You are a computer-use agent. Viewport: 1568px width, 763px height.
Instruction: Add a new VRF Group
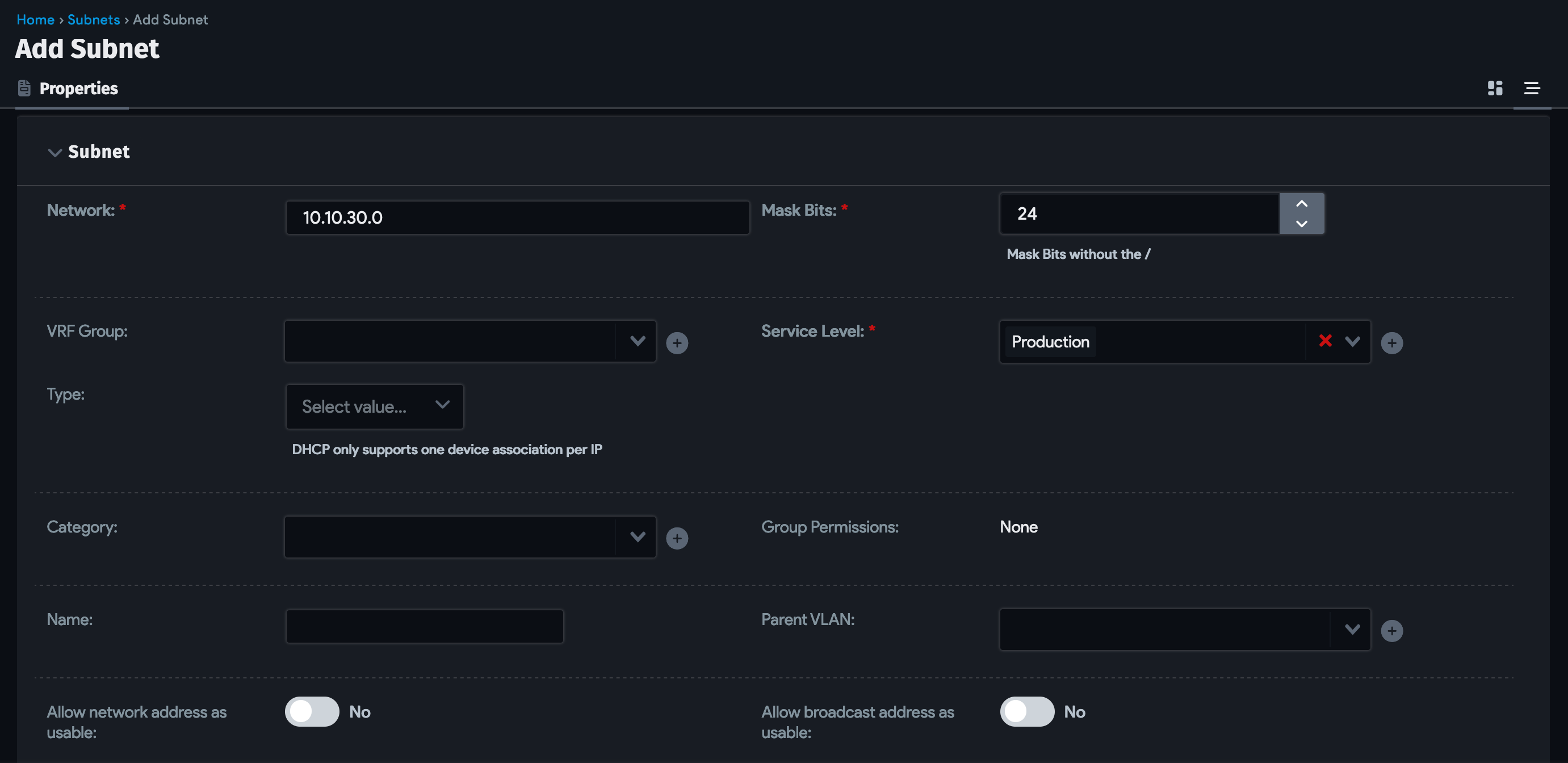click(x=677, y=342)
